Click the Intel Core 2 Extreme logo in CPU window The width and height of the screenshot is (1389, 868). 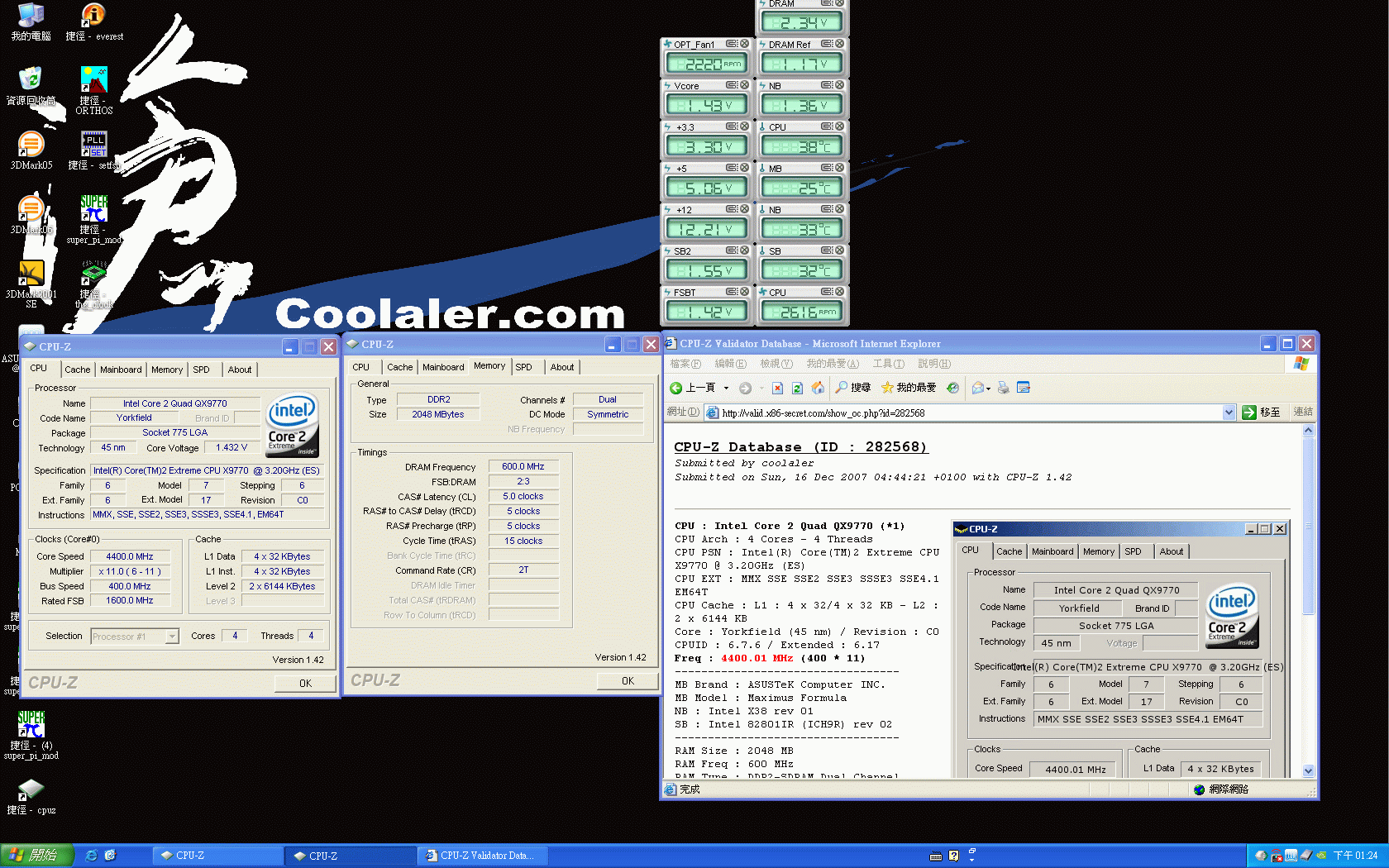(293, 425)
